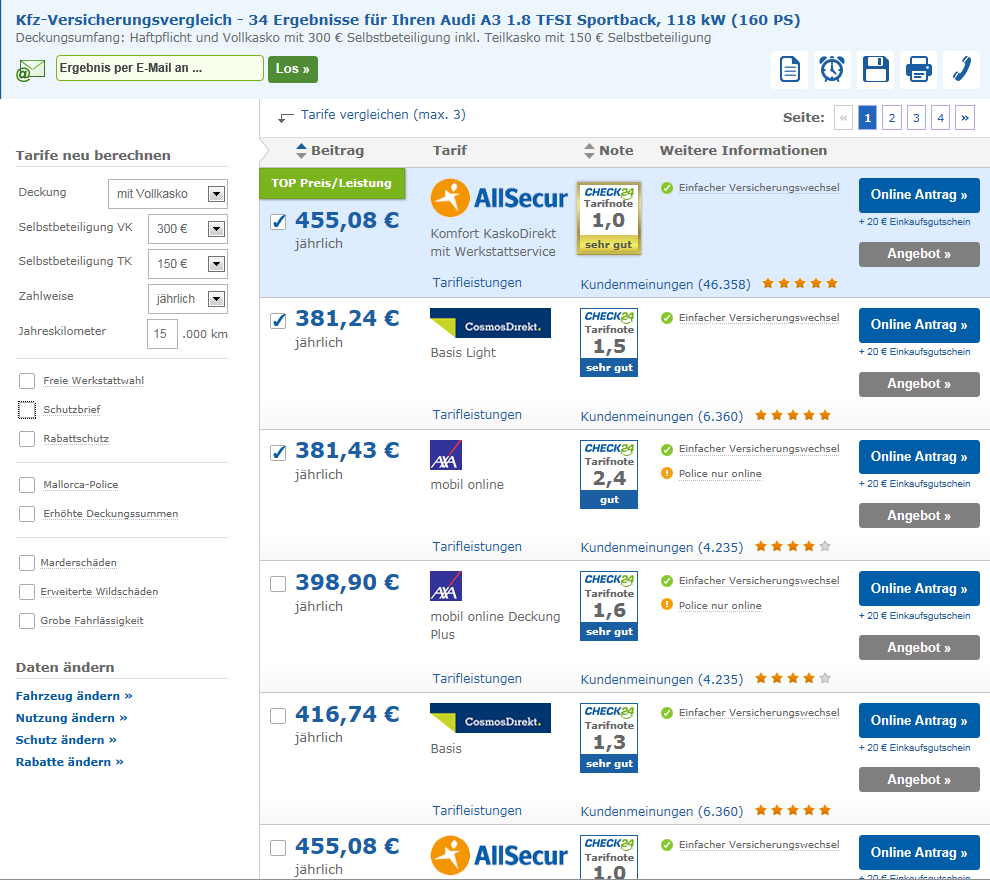990x880 pixels.
Task: Open the alarm clock reminder icon
Action: [832, 69]
